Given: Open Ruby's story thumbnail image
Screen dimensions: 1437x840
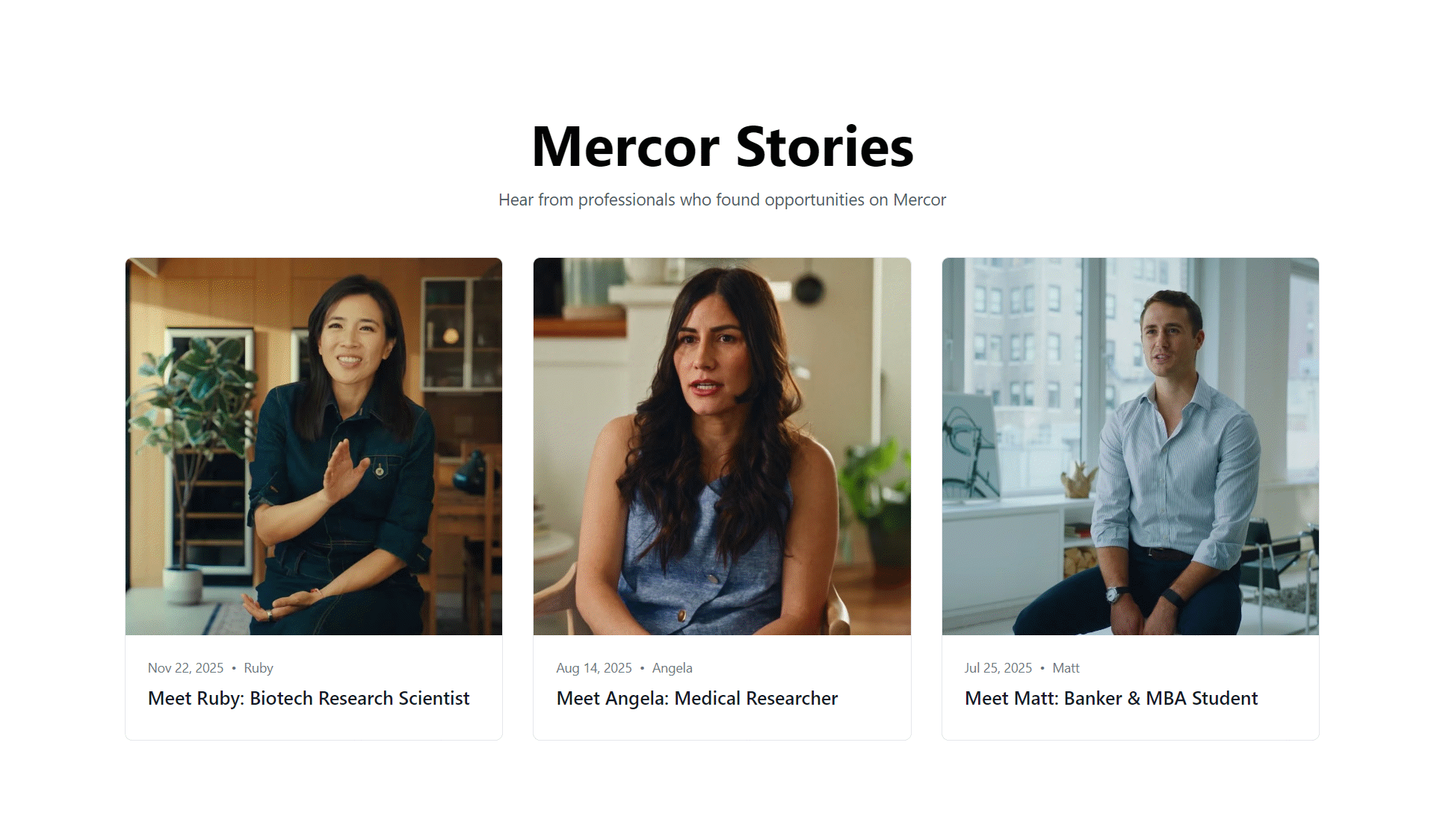Looking at the screenshot, I should 314,446.
